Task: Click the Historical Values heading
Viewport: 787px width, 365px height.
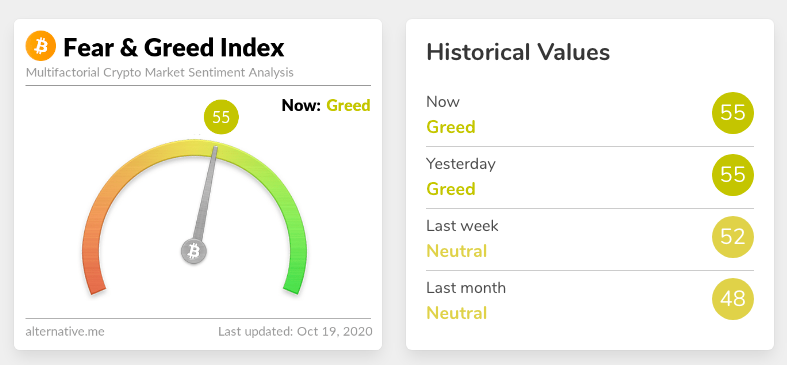Action: pyautogui.click(x=518, y=52)
